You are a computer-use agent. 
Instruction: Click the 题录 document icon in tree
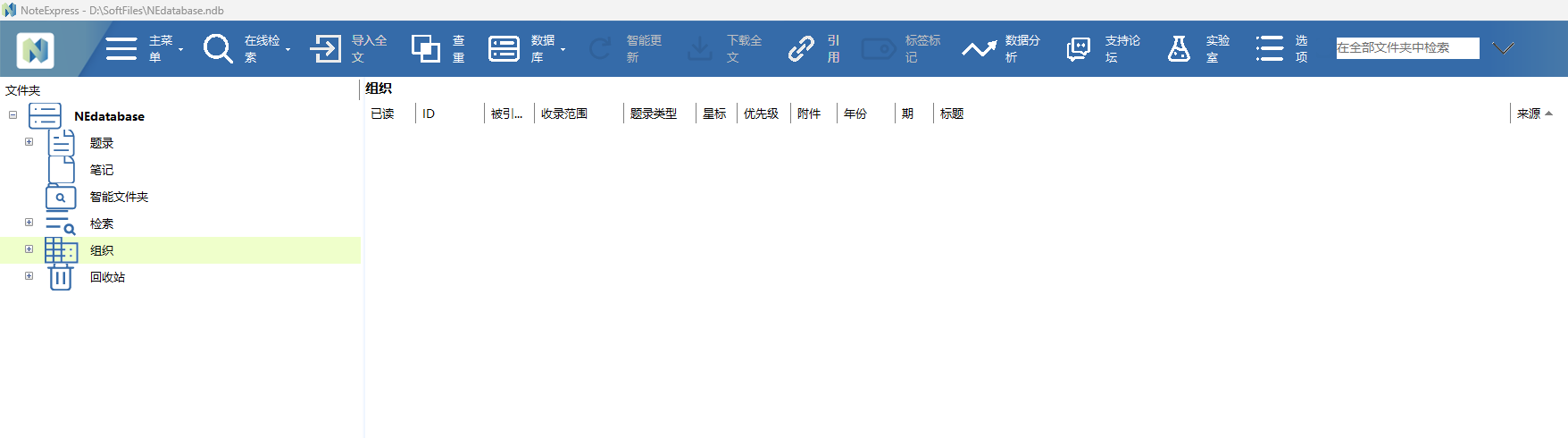click(61, 143)
